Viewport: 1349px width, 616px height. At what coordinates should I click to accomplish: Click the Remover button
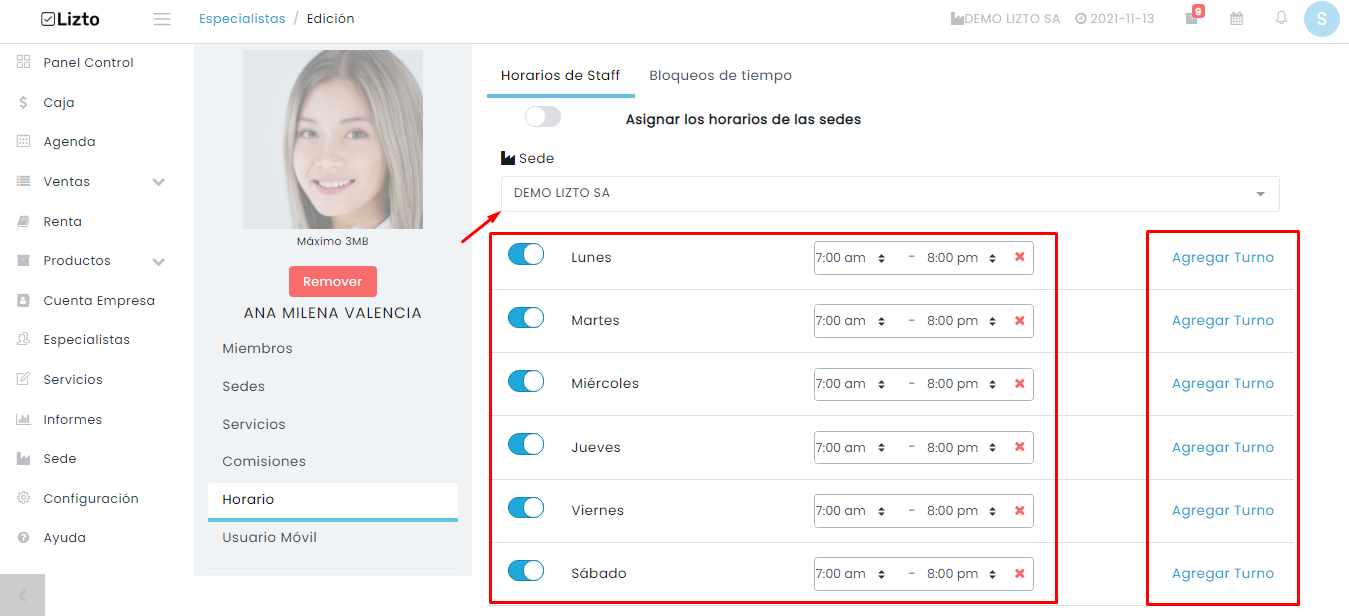click(333, 281)
